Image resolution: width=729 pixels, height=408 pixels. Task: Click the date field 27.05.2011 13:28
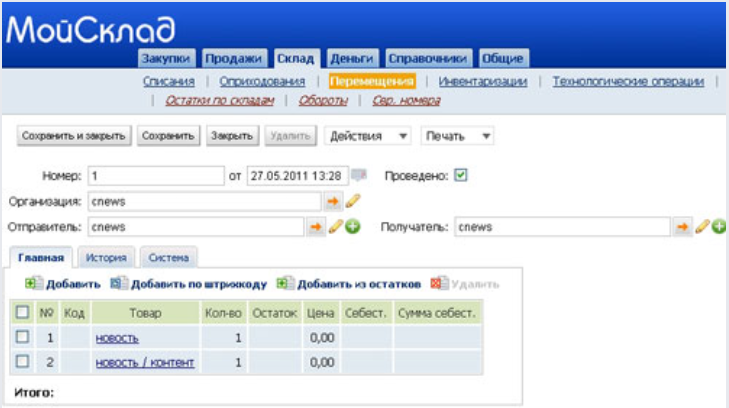[x=298, y=176]
